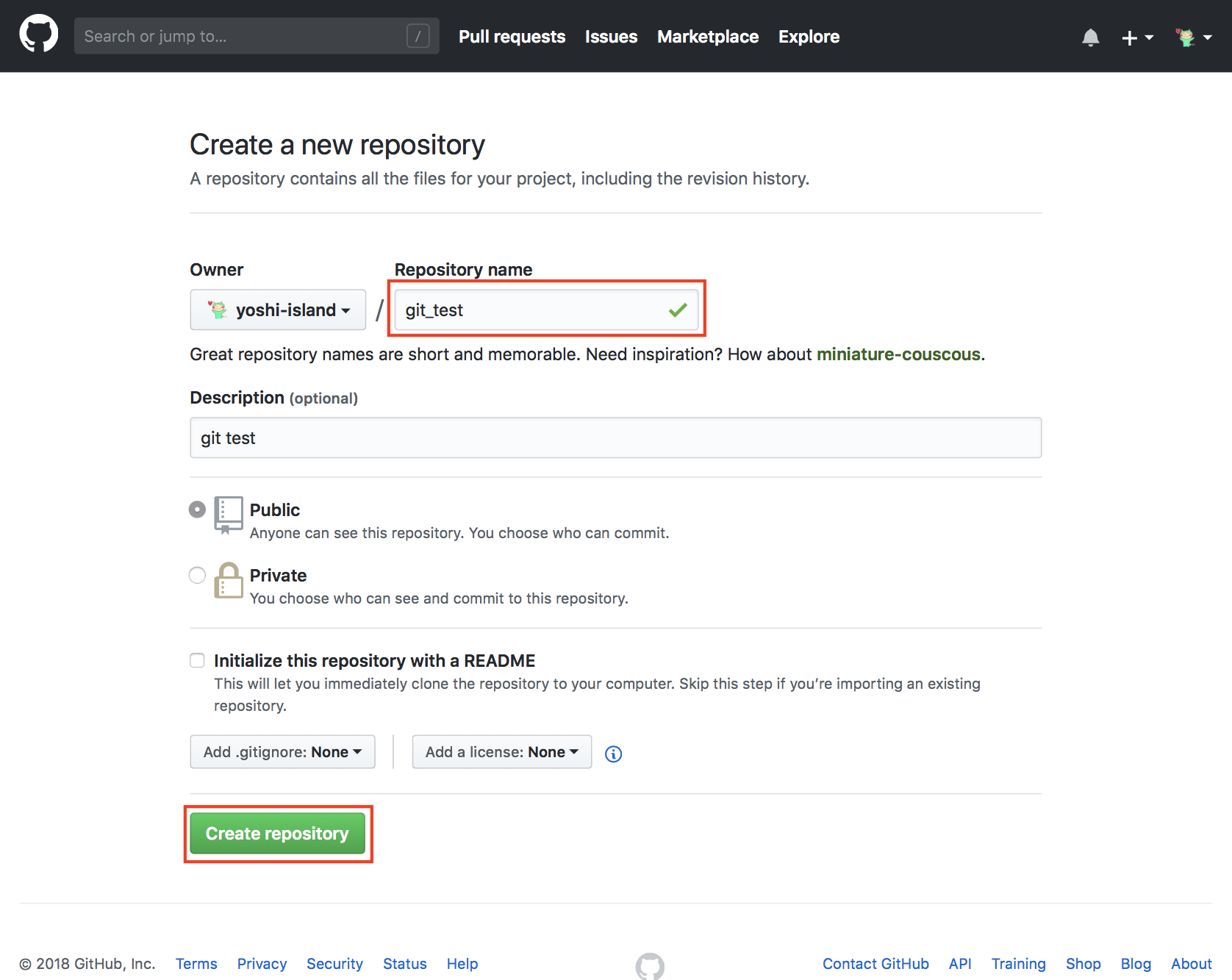
Task: Open the Privacy footer link
Action: click(x=262, y=964)
